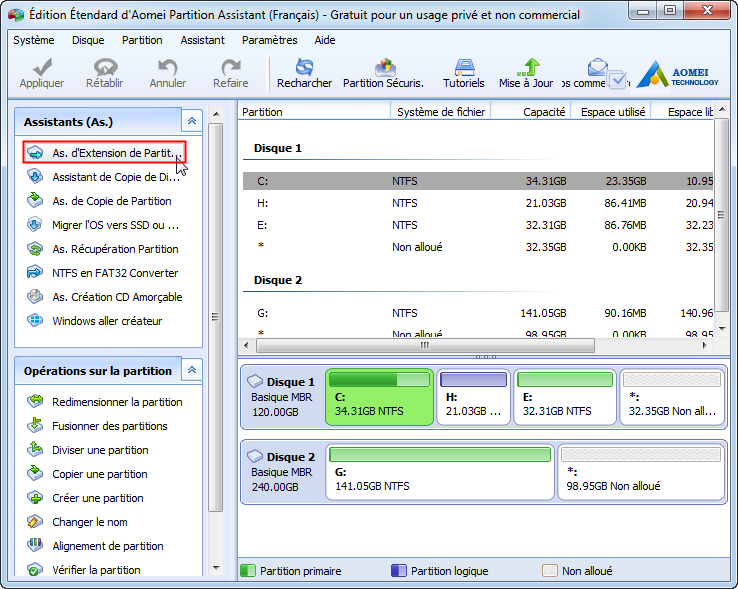This screenshot has height=589, width=738.
Task: Click the Créer une partition icon
Action: click(35, 498)
